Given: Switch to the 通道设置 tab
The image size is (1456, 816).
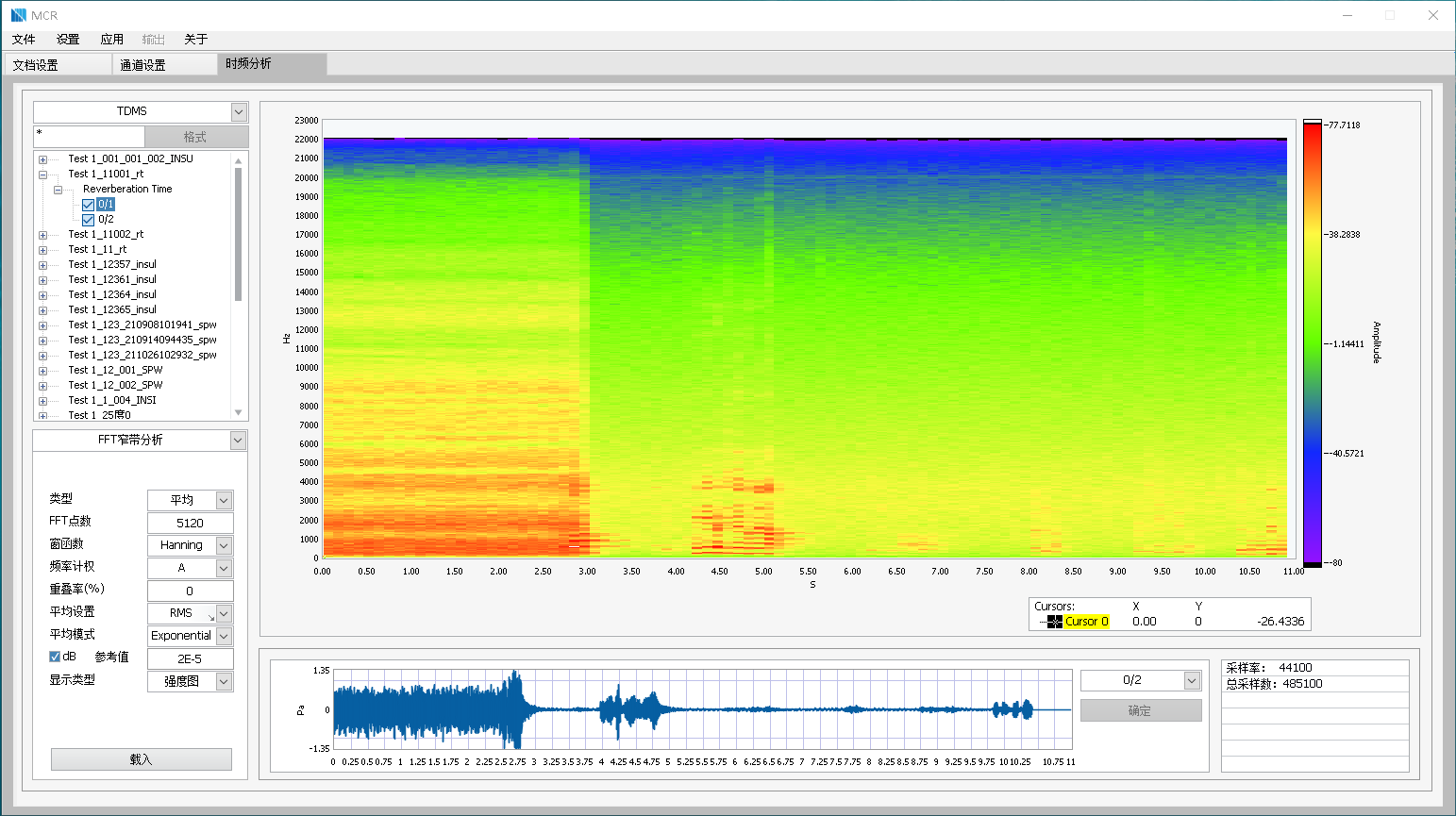Looking at the screenshot, I should [142, 65].
